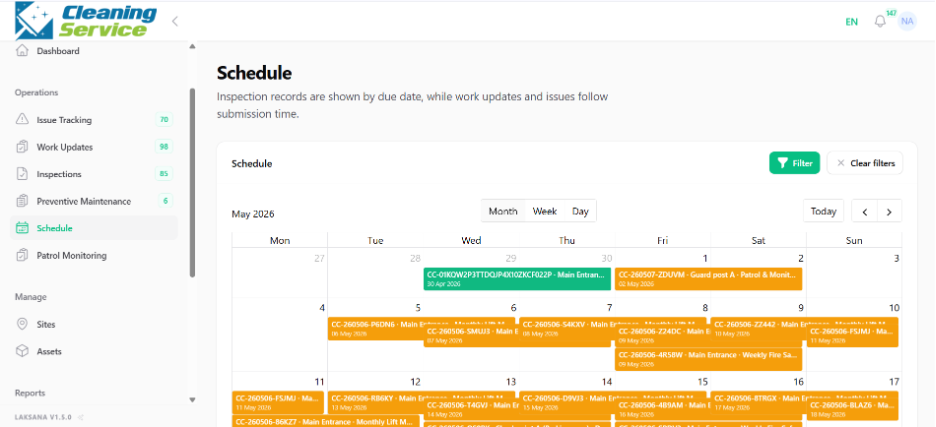Screen dimensions: 936x427
Task: Click the sidebar vertical scrollbar
Action: 192,182
